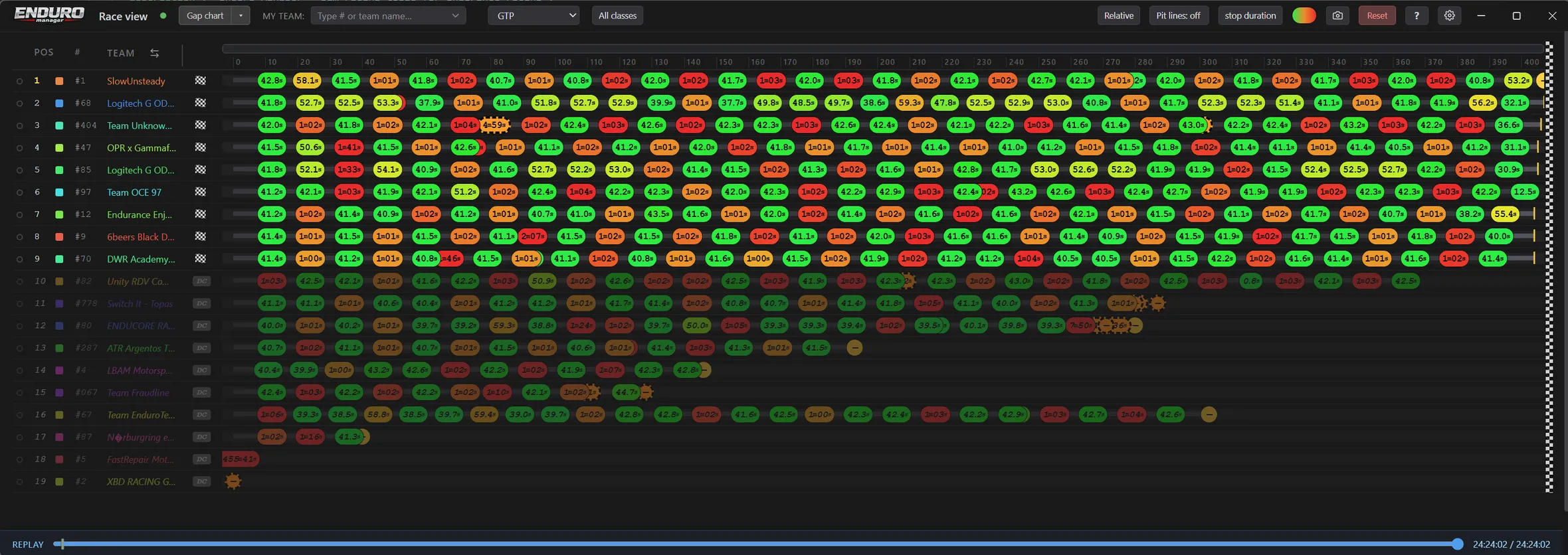1568x555 pixels.
Task: Click the red Reset button
Action: (1377, 15)
